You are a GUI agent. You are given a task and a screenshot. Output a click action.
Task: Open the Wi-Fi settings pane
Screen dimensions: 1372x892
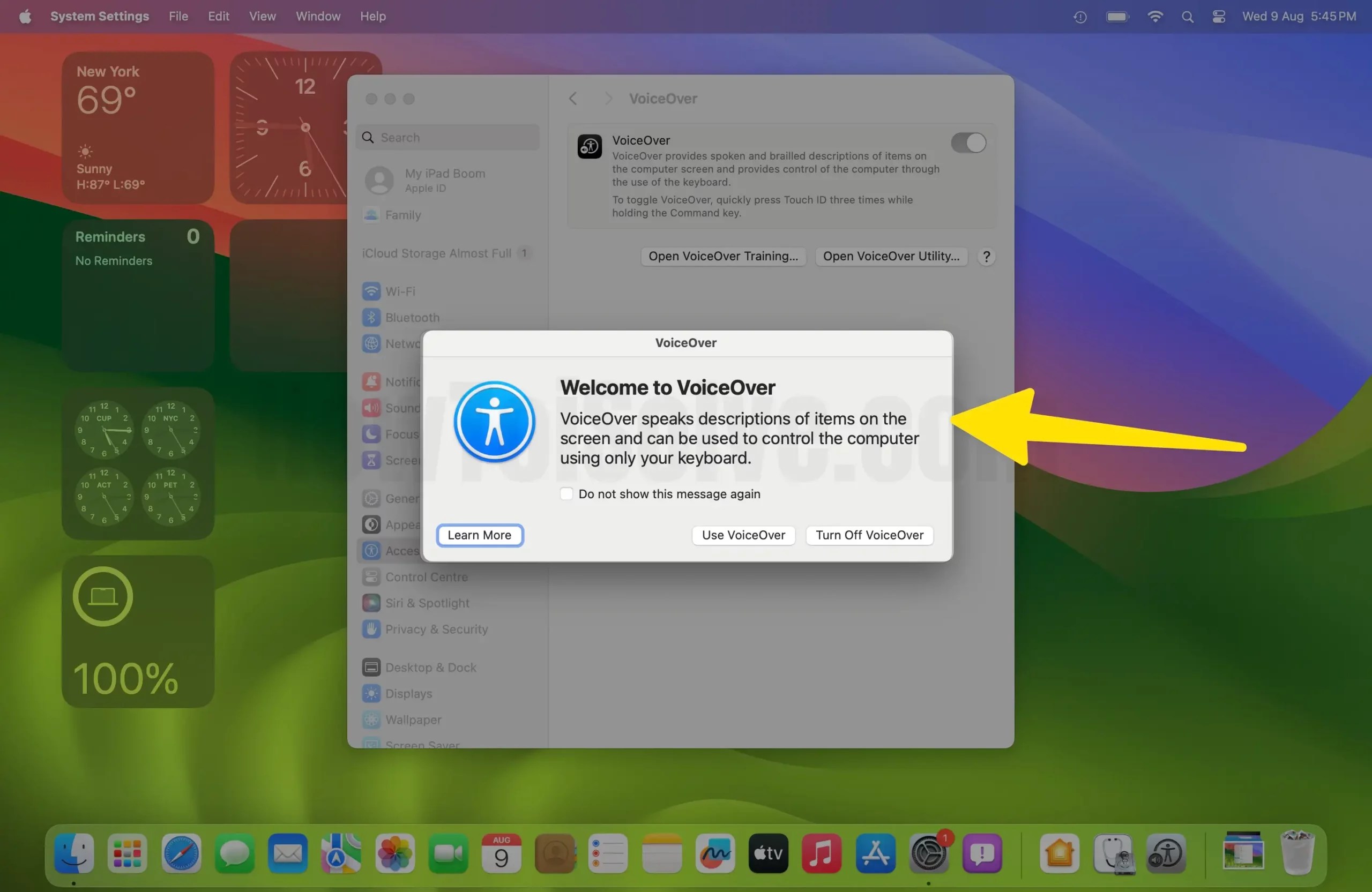400,291
